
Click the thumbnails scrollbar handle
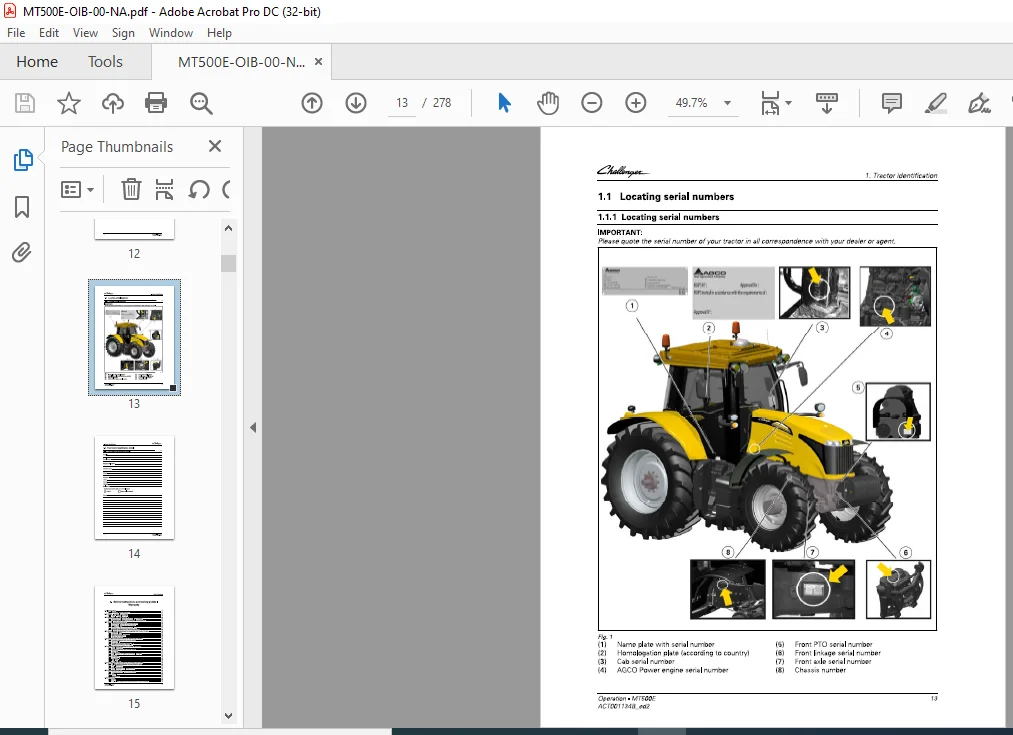coord(228,263)
